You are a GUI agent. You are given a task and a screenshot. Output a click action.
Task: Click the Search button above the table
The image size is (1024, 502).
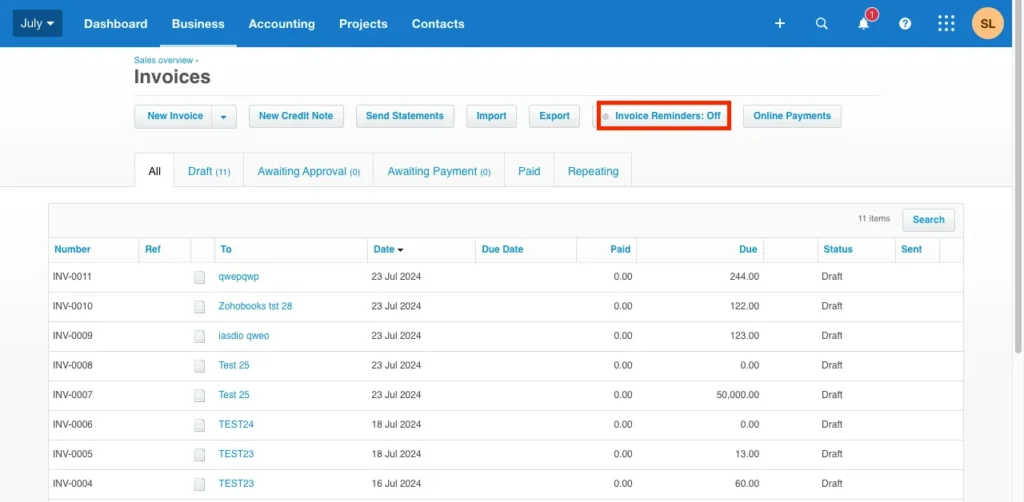(928, 220)
